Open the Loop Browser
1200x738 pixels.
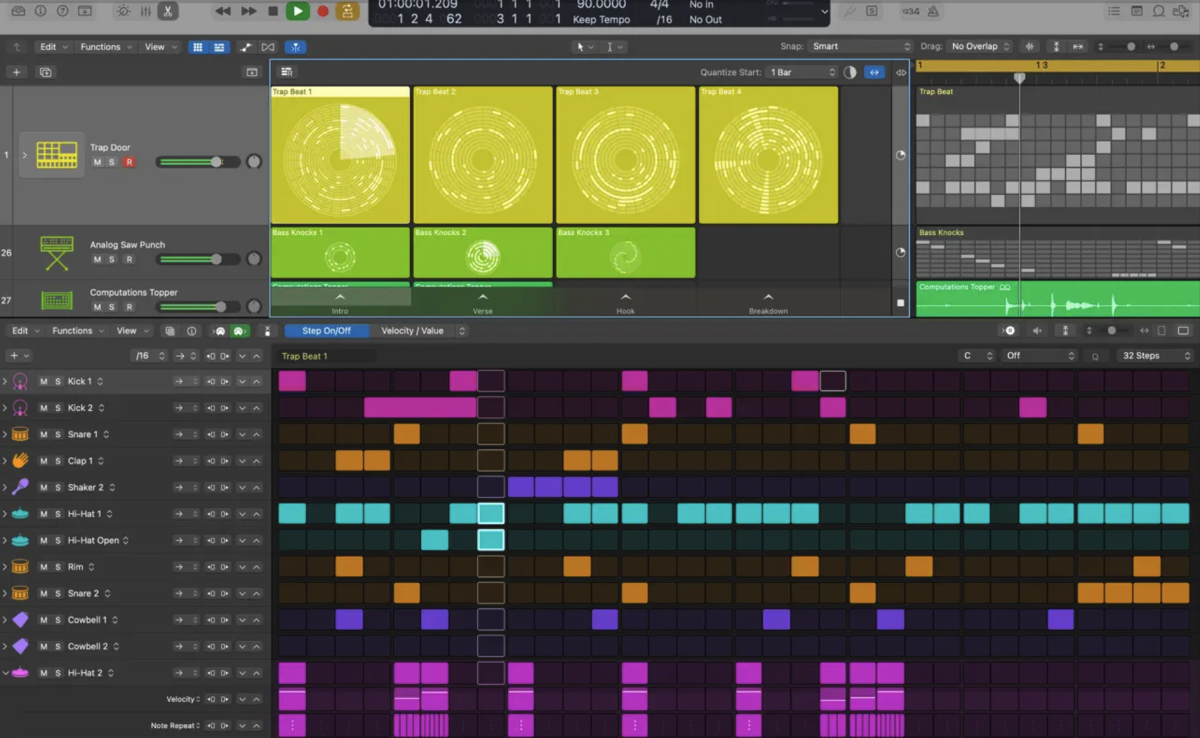click(1160, 11)
